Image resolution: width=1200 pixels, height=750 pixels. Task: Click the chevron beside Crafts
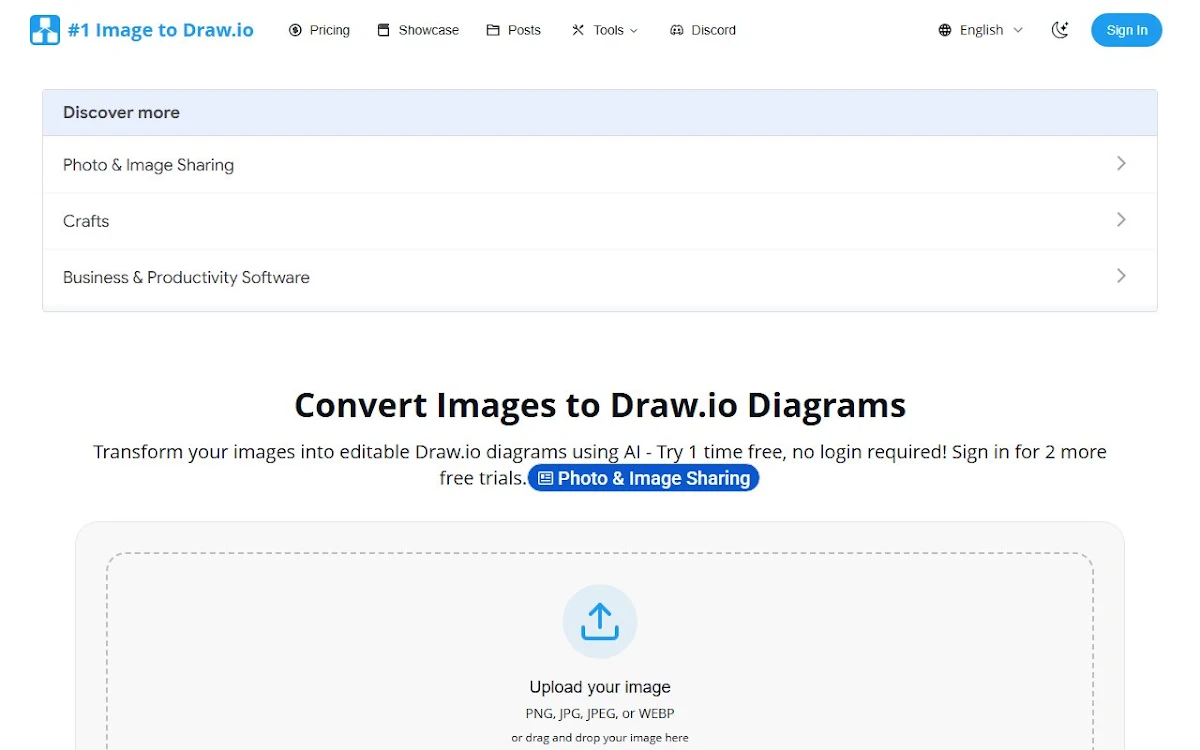[x=1121, y=219]
